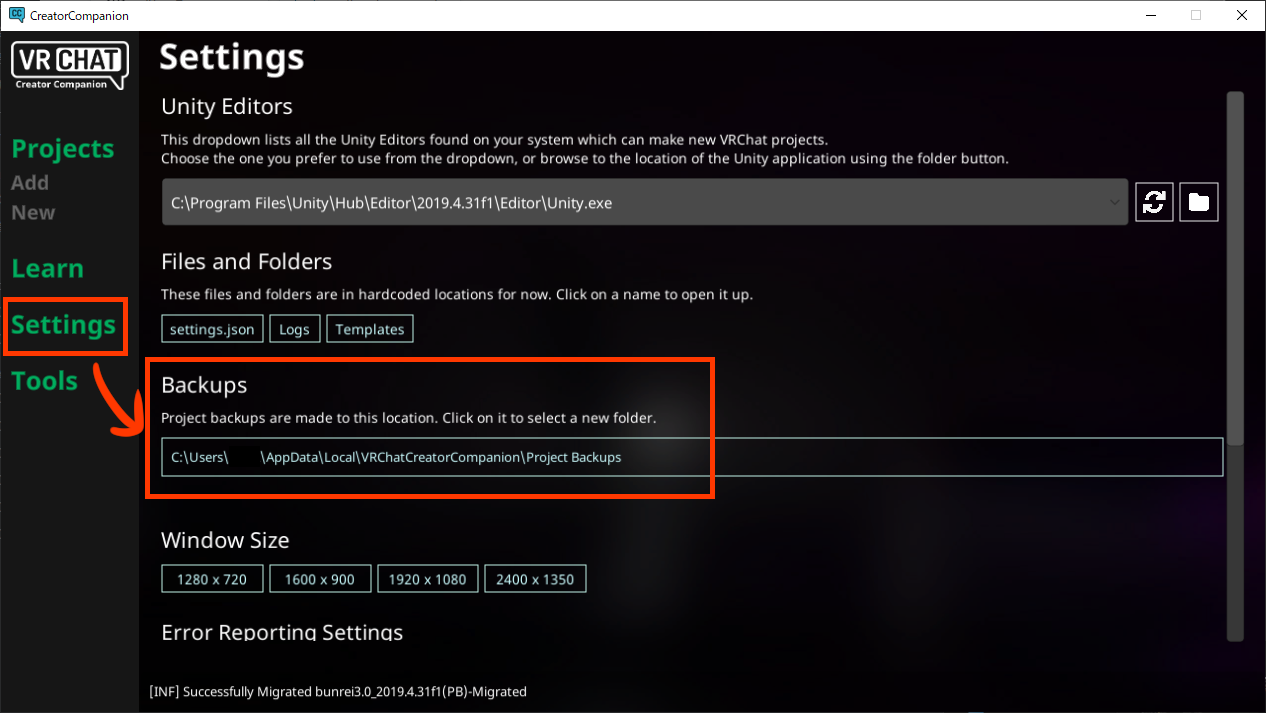The height and width of the screenshot is (713, 1266).
Task: Open the Logs folder
Action: [x=294, y=329]
